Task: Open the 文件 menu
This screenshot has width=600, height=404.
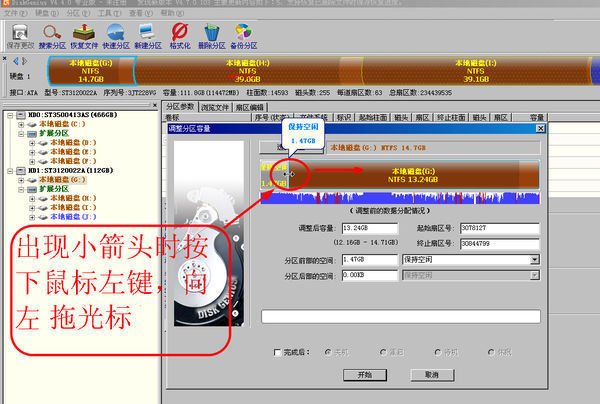Action: 16,13
